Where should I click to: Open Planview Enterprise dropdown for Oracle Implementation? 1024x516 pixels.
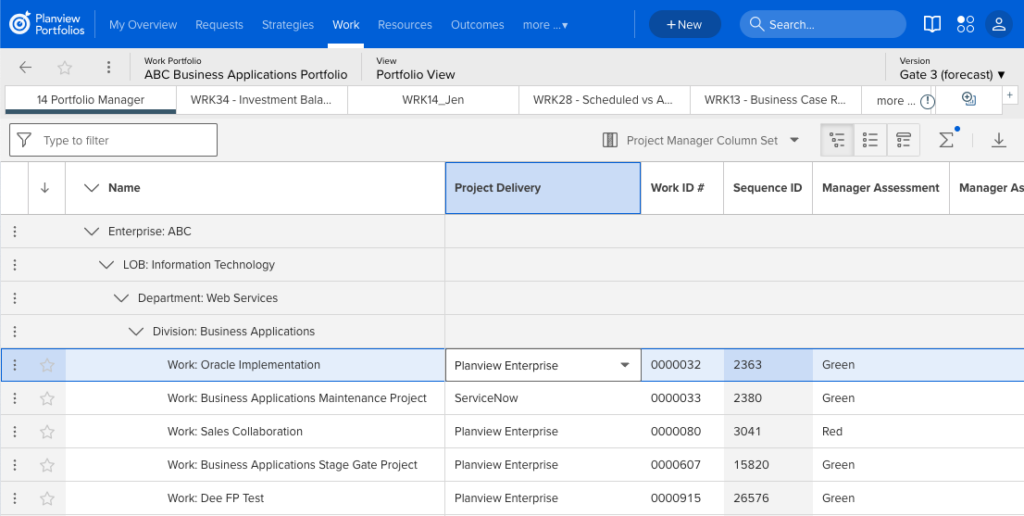[543, 365]
